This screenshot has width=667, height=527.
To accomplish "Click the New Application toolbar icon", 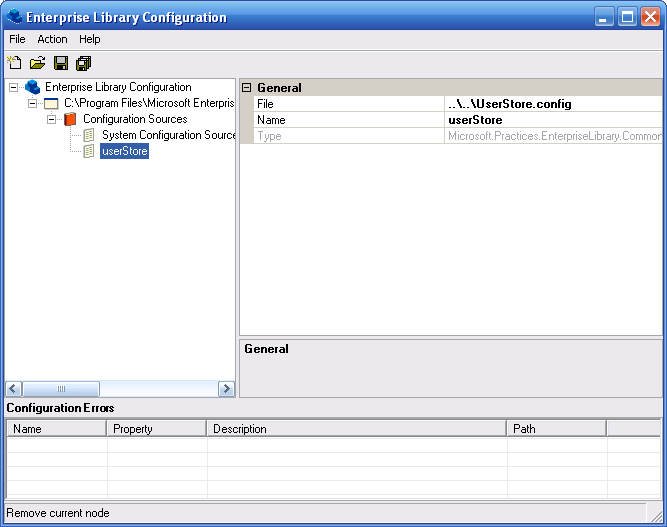I will tap(15, 63).
